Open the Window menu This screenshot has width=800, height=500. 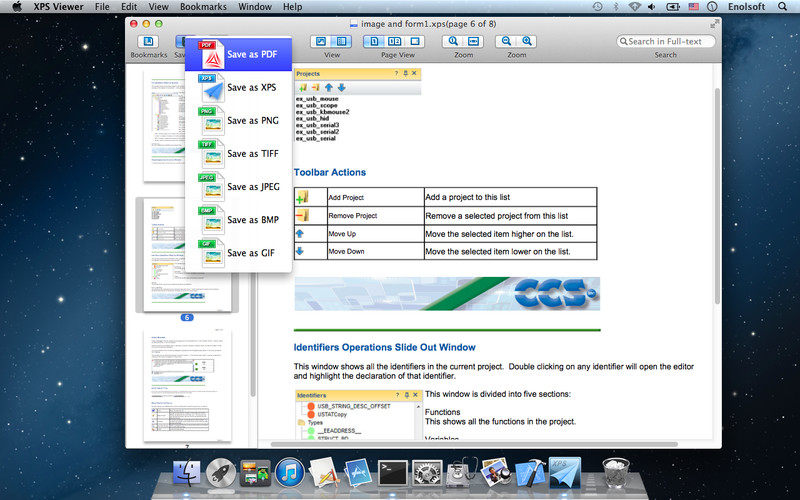pyautogui.click(x=255, y=7)
